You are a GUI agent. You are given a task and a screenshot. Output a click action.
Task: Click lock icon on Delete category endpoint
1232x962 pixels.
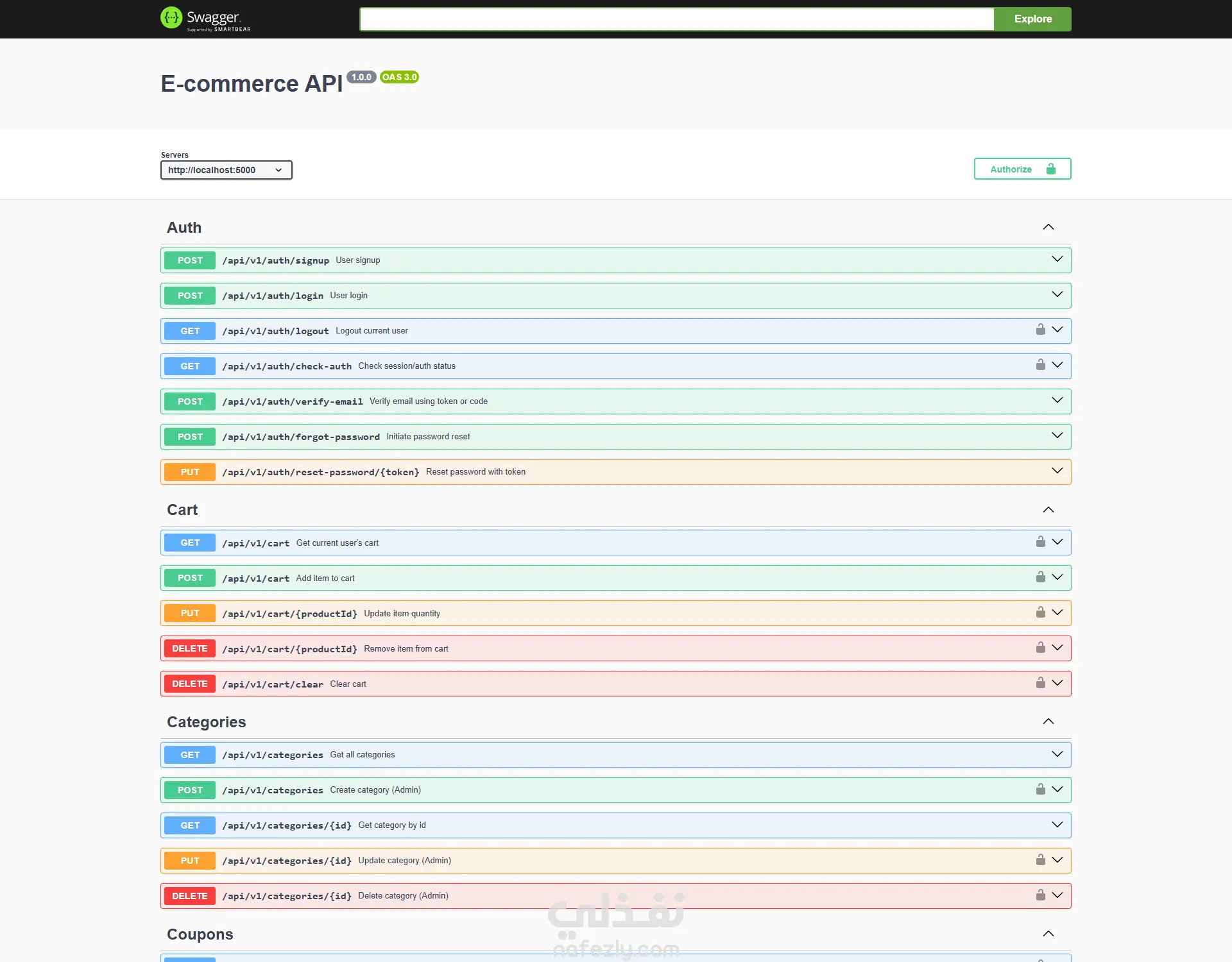tap(1040, 895)
